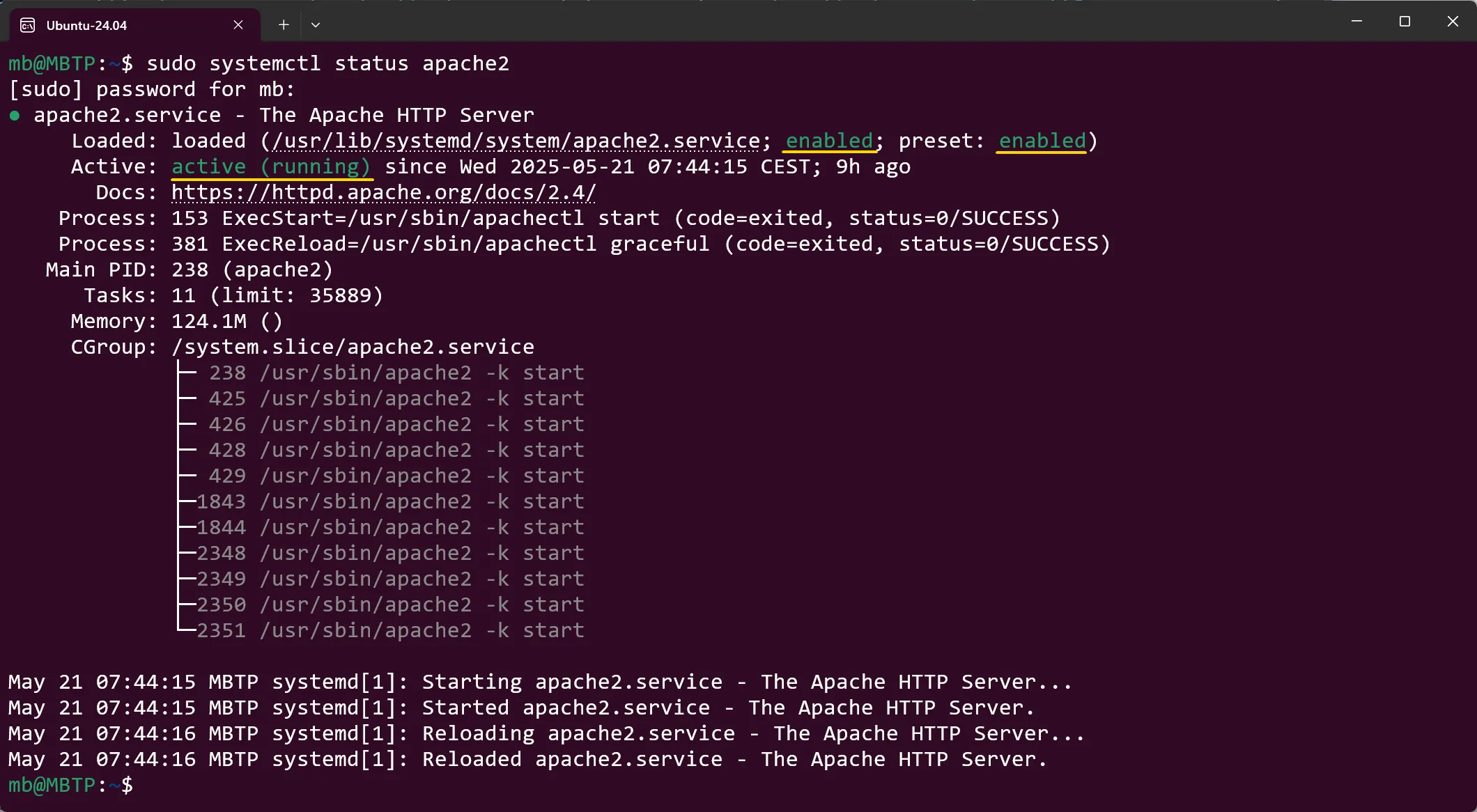1477x812 pixels.
Task: Click the 'Reloaded apache2.service' log line
Action: click(527, 759)
